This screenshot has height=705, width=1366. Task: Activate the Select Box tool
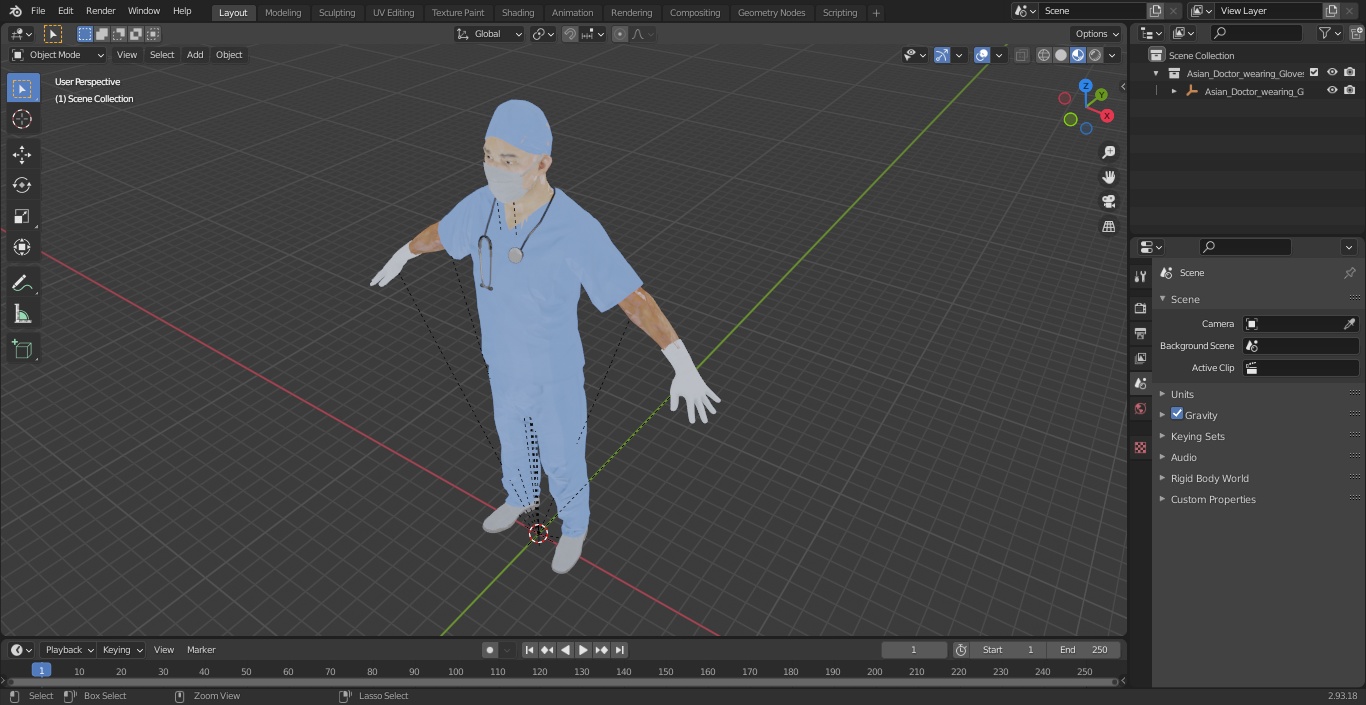tap(22, 88)
